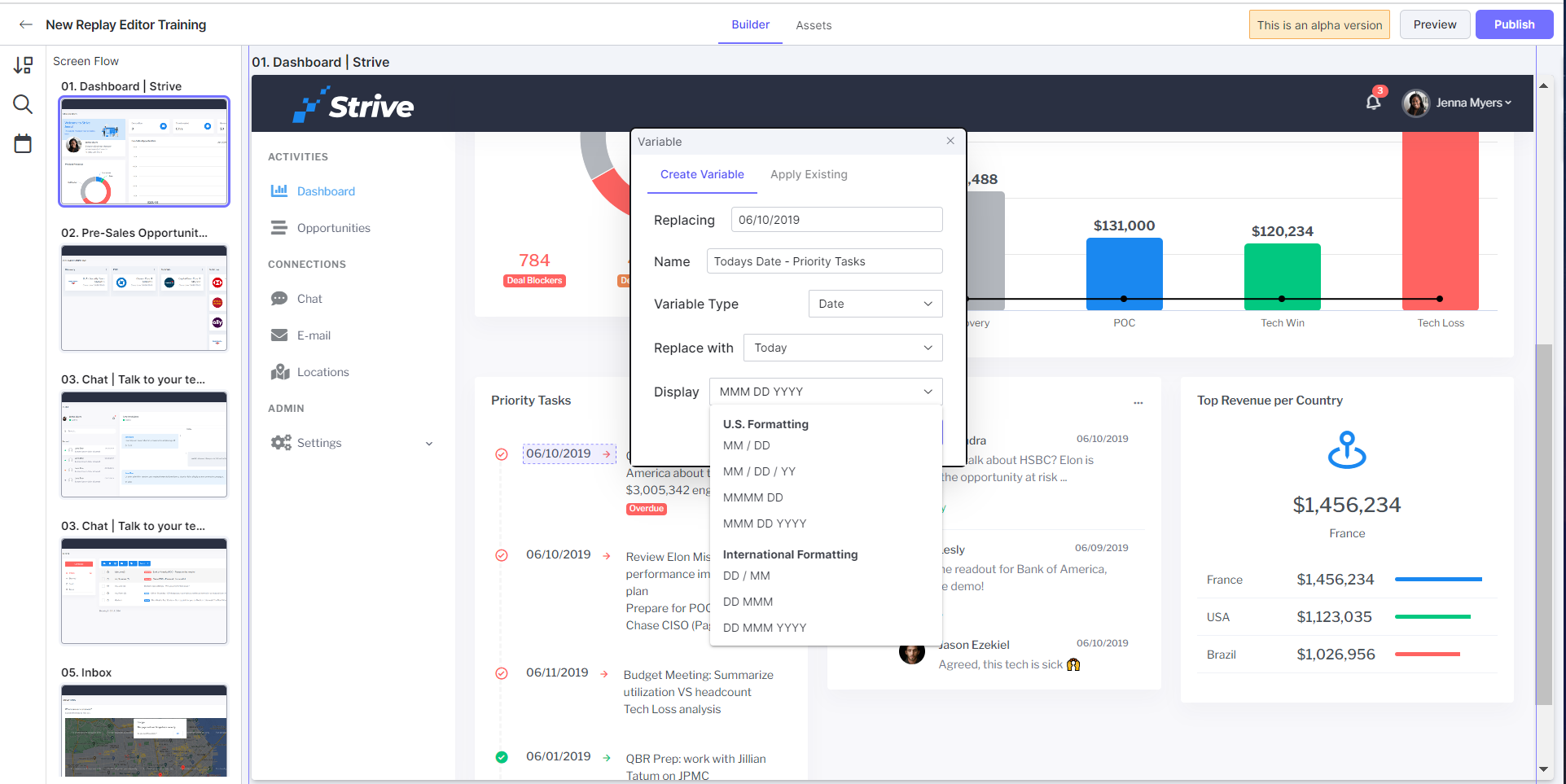This screenshot has width=1566, height=784.
Task: Open the three-dots menu on chat card
Action: click(1138, 403)
